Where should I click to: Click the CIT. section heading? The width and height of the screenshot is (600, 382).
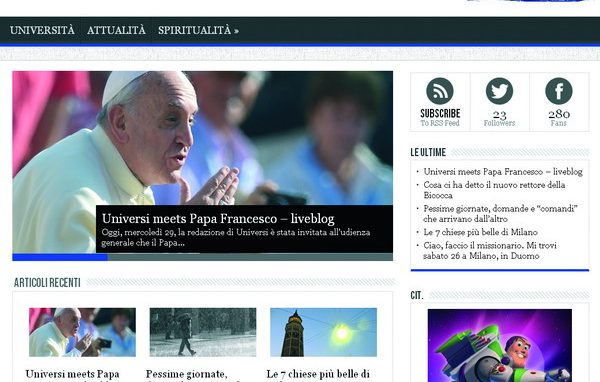pyautogui.click(x=417, y=295)
